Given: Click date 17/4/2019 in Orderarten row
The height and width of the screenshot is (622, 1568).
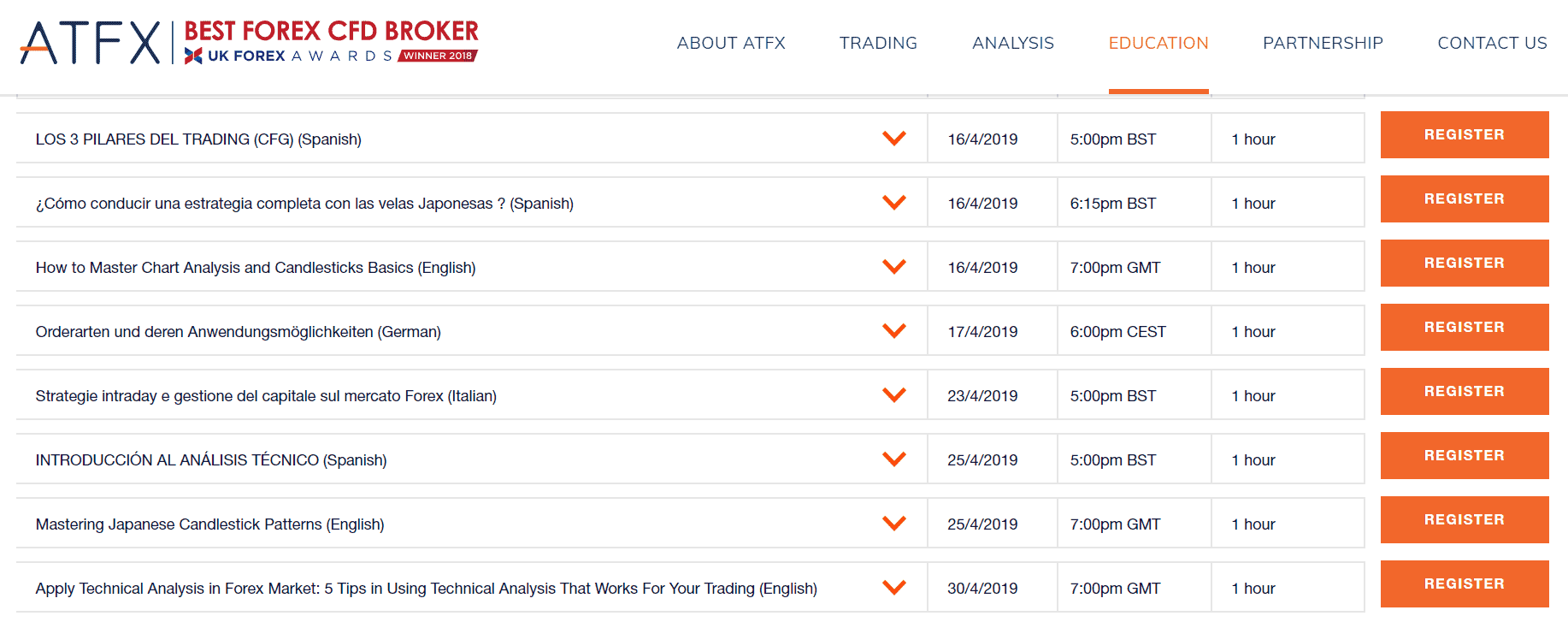Looking at the screenshot, I should [x=982, y=332].
